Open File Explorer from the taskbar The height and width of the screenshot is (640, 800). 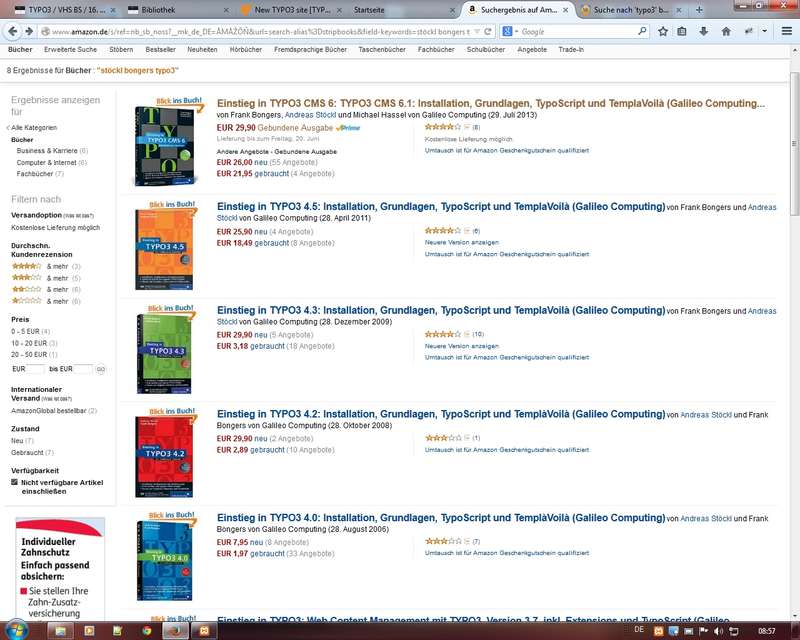[x=60, y=631]
